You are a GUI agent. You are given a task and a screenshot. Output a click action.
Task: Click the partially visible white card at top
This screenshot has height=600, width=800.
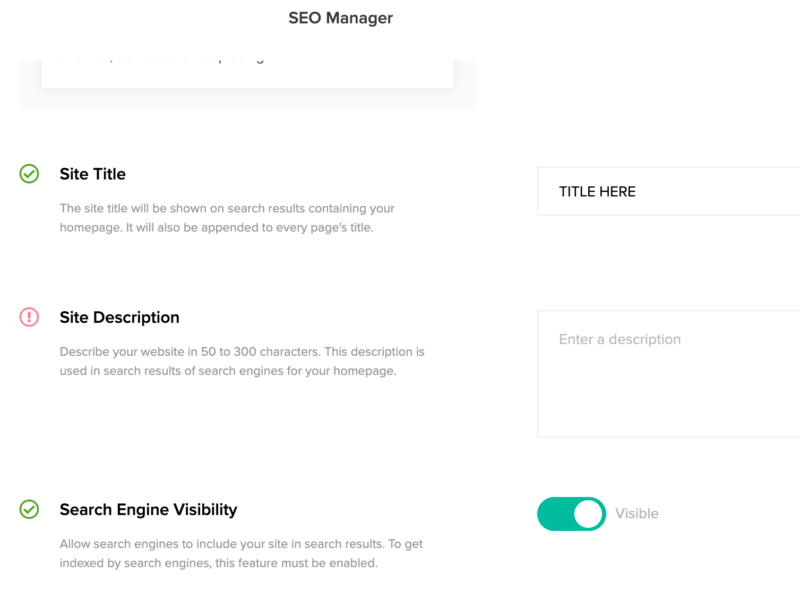pyautogui.click(x=247, y=74)
